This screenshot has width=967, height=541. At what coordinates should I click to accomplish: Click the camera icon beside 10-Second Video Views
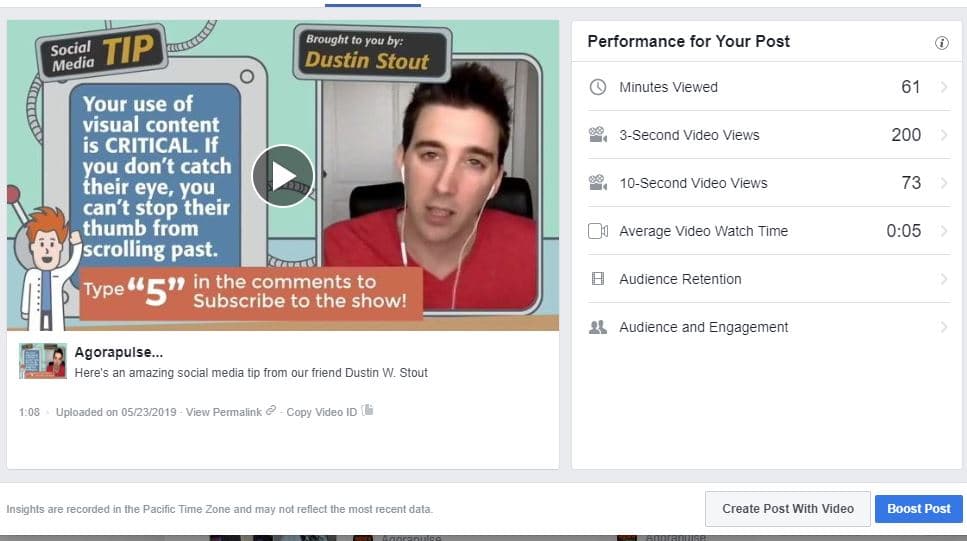point(598,183)
